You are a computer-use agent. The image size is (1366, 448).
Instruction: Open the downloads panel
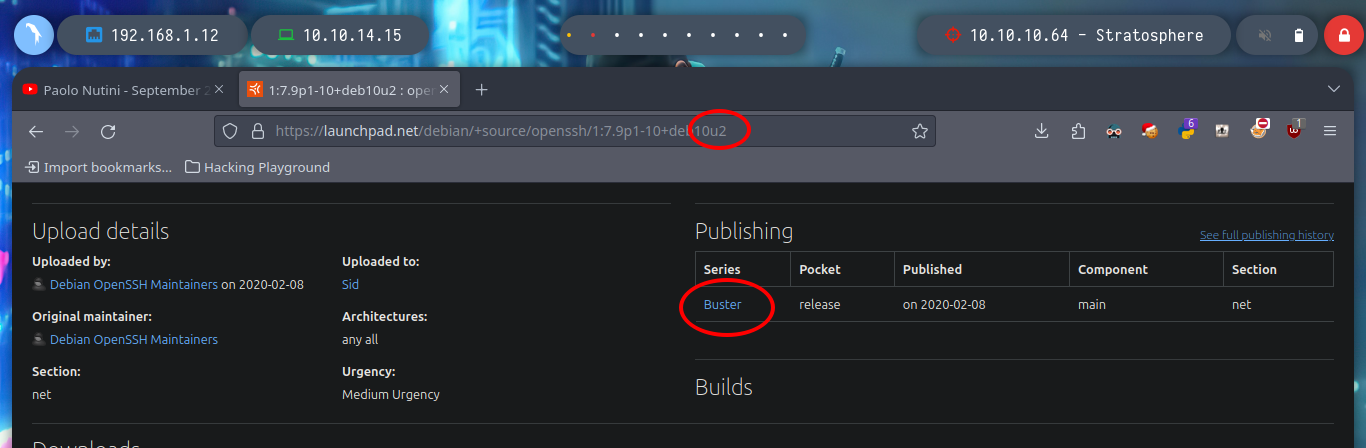pyautogui.click(x=1041, y=131)
